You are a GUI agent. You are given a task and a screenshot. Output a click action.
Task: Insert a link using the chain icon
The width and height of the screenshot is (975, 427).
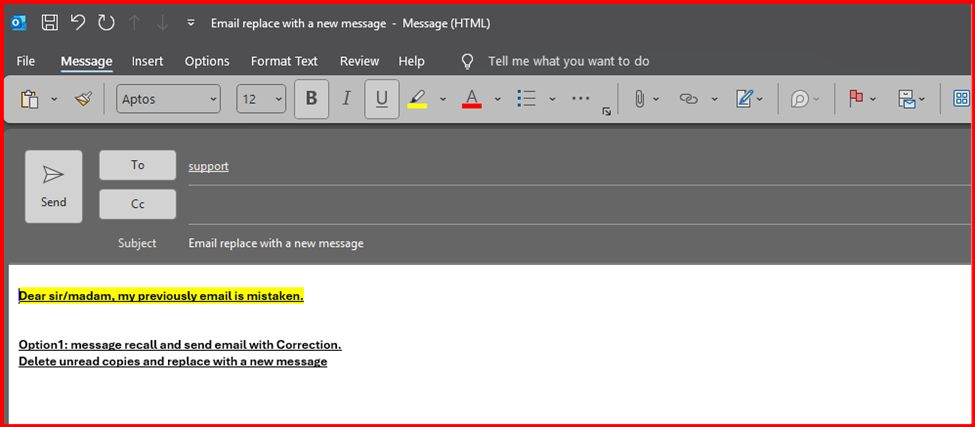coord(688,99)
